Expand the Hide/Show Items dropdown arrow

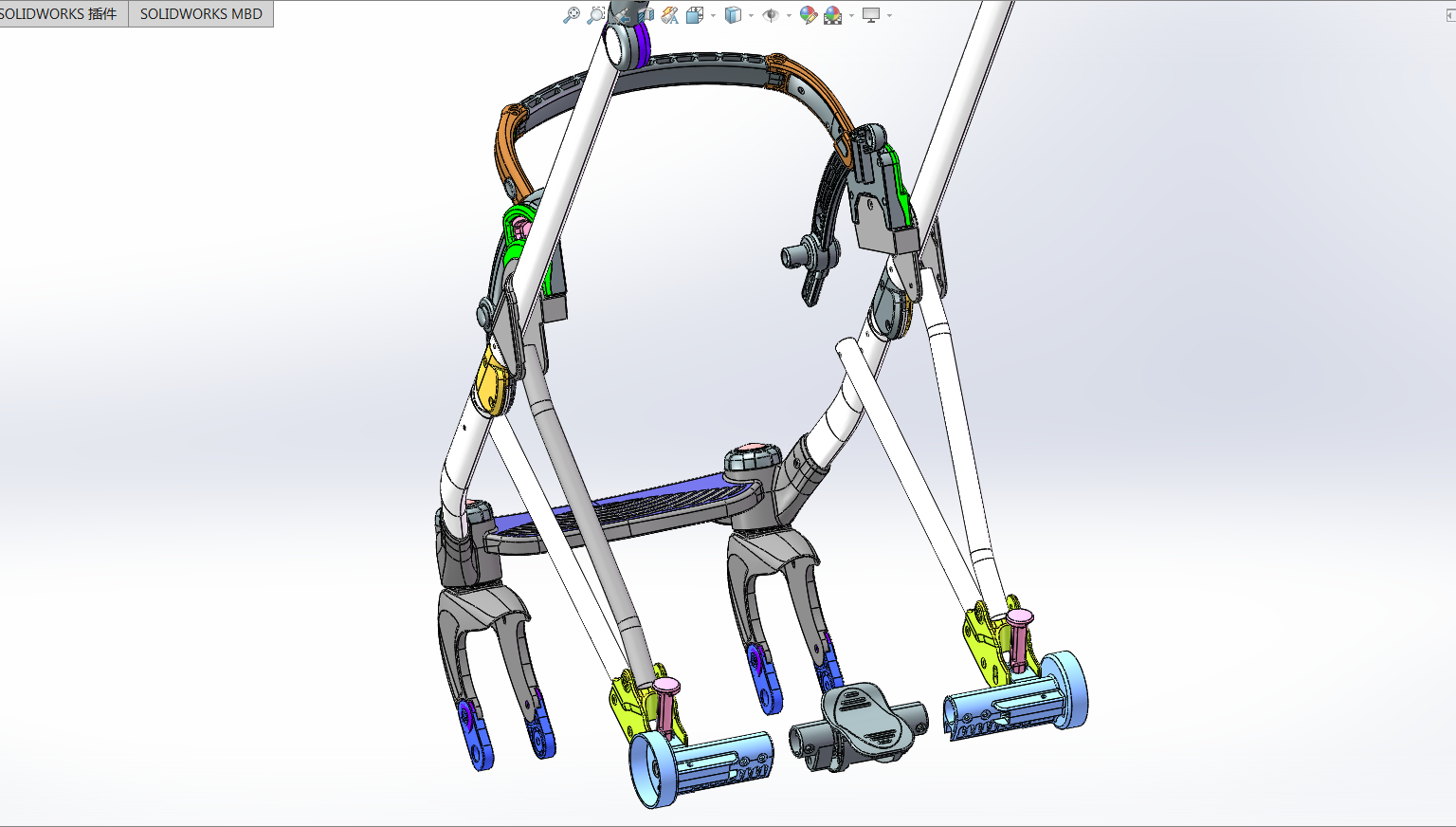pyautogui.click(x=789, y=15)
